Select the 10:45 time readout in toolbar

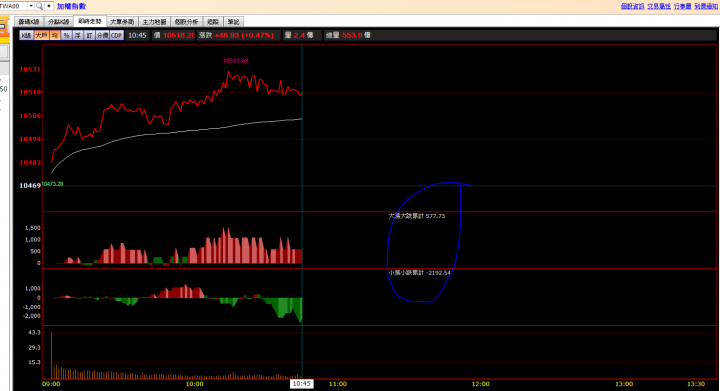click(x=137, y=35)
